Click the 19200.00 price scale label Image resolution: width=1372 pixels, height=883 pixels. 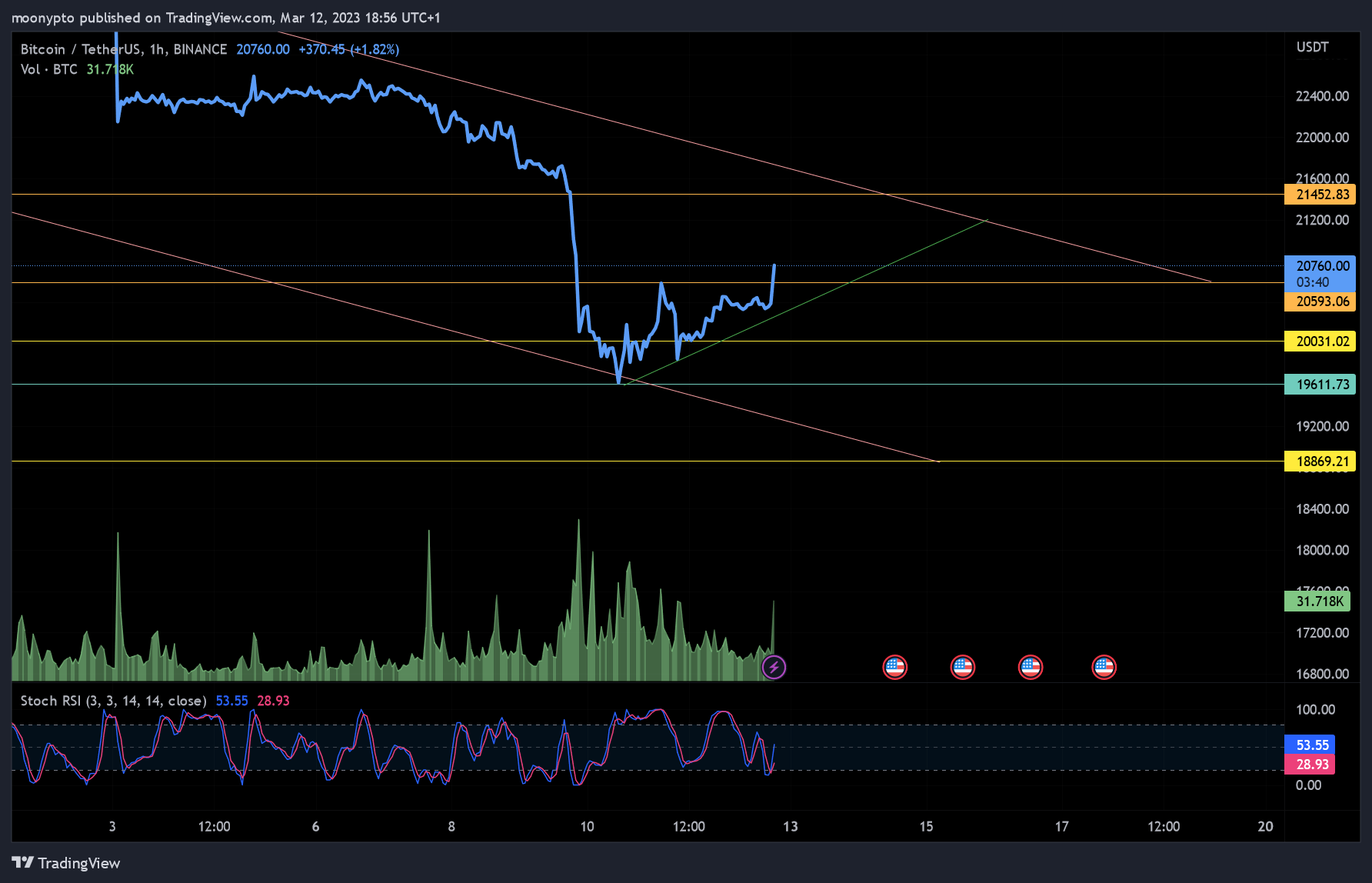(x=1322, y=426)
